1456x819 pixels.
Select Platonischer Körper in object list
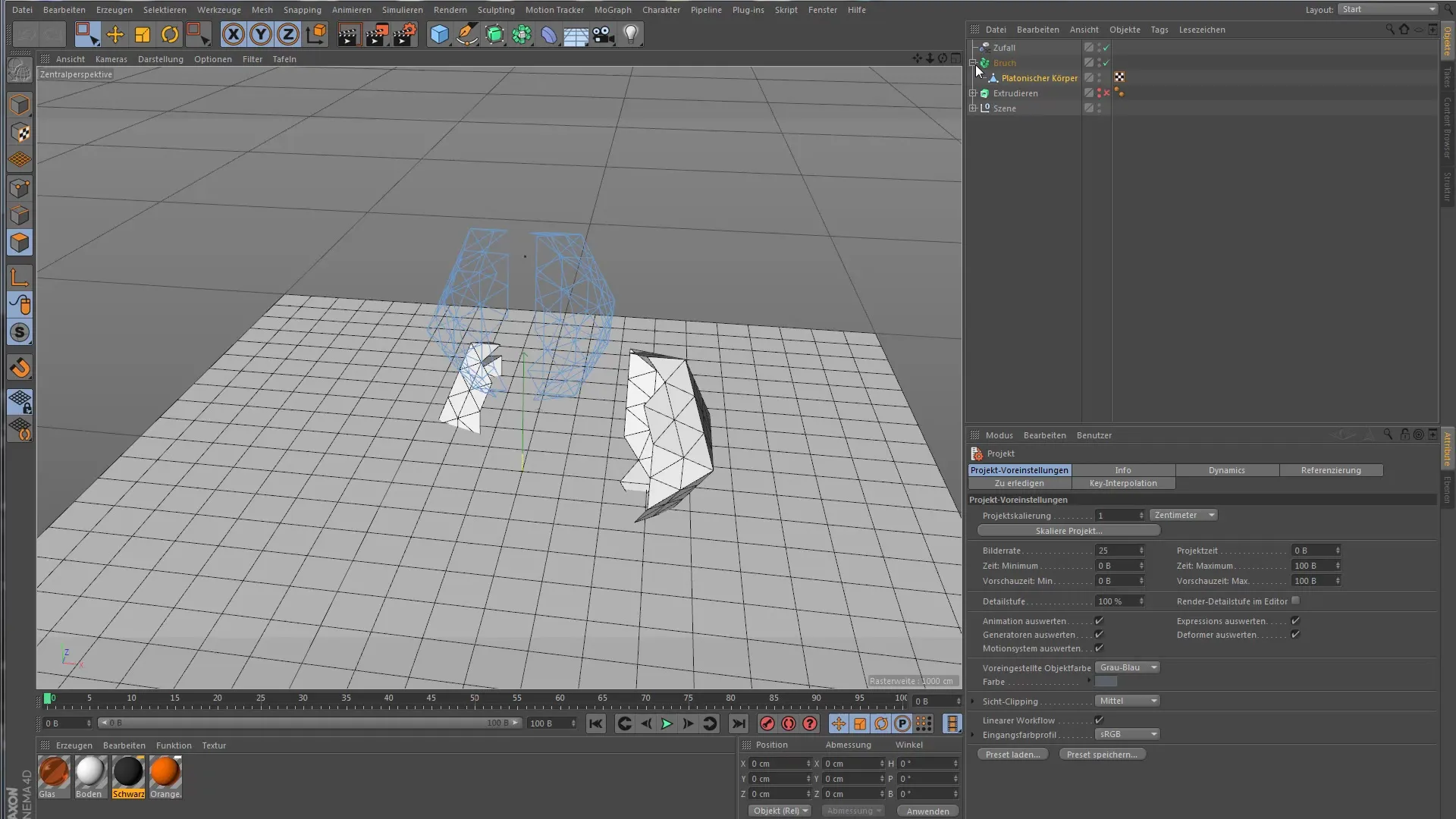pos(1039,78)
